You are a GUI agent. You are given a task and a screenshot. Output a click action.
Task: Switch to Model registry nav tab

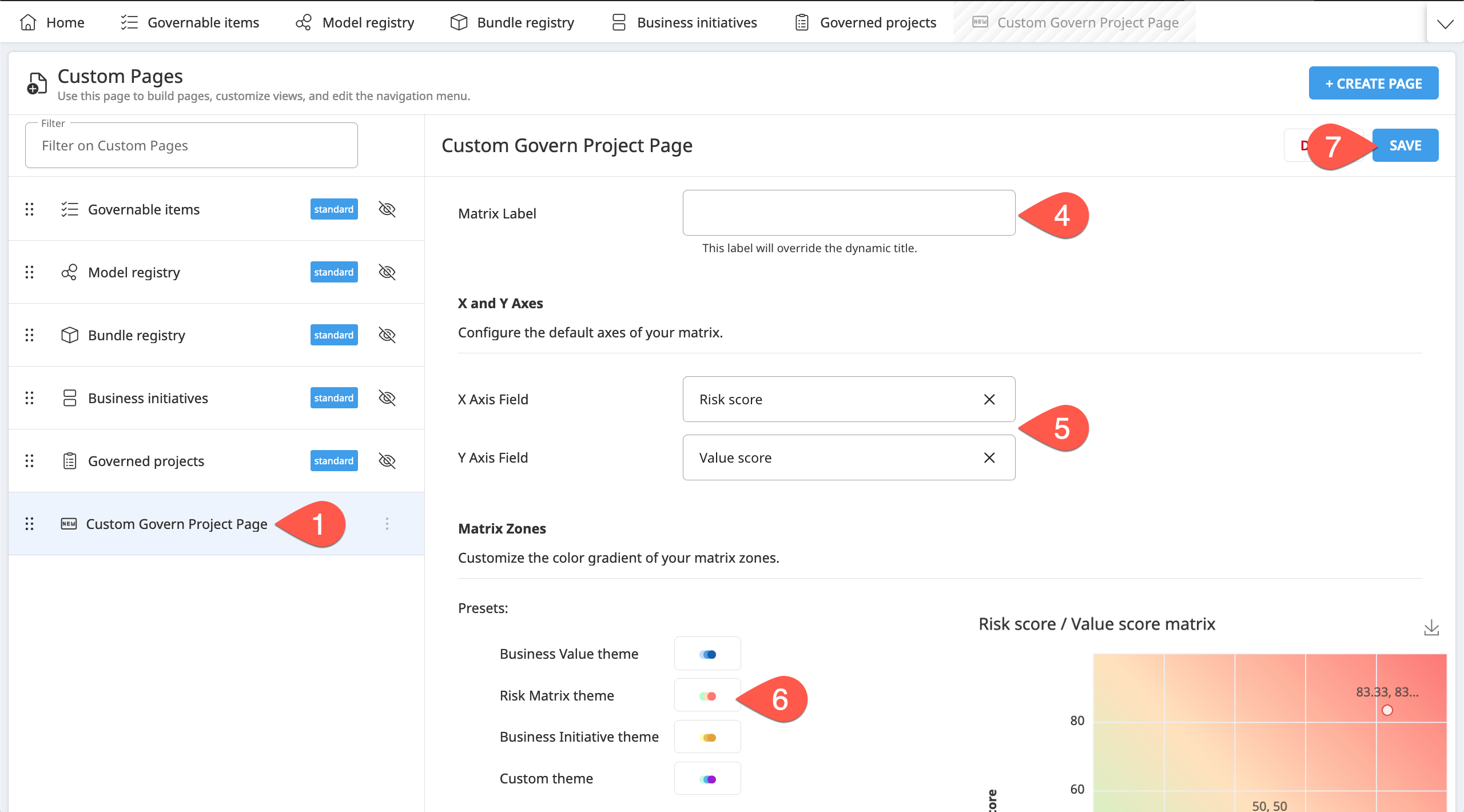pos(355,22)
